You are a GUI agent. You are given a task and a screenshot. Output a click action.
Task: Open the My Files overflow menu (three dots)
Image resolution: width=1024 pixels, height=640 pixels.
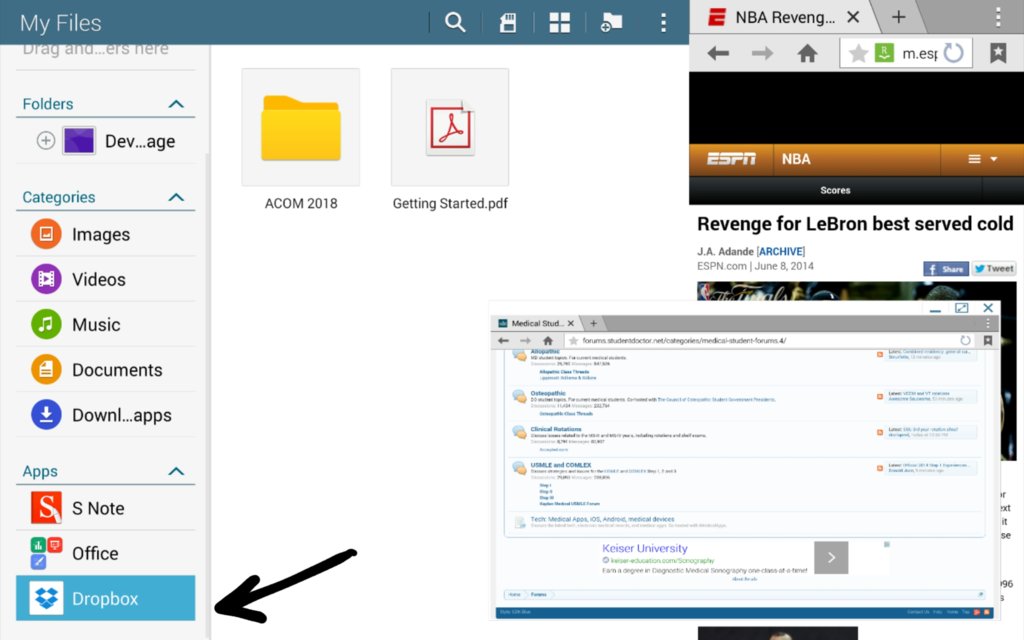pos(663,23)
